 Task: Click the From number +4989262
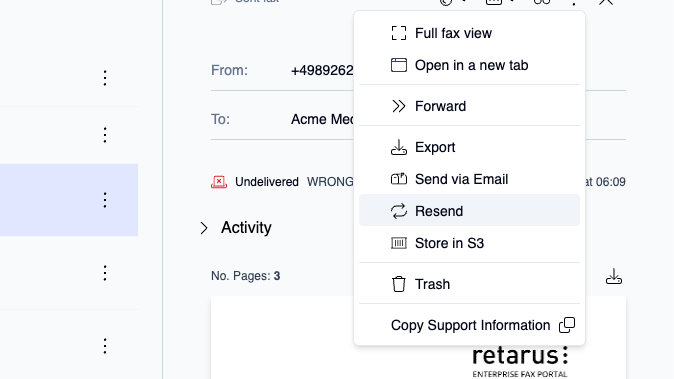point(322,70)
